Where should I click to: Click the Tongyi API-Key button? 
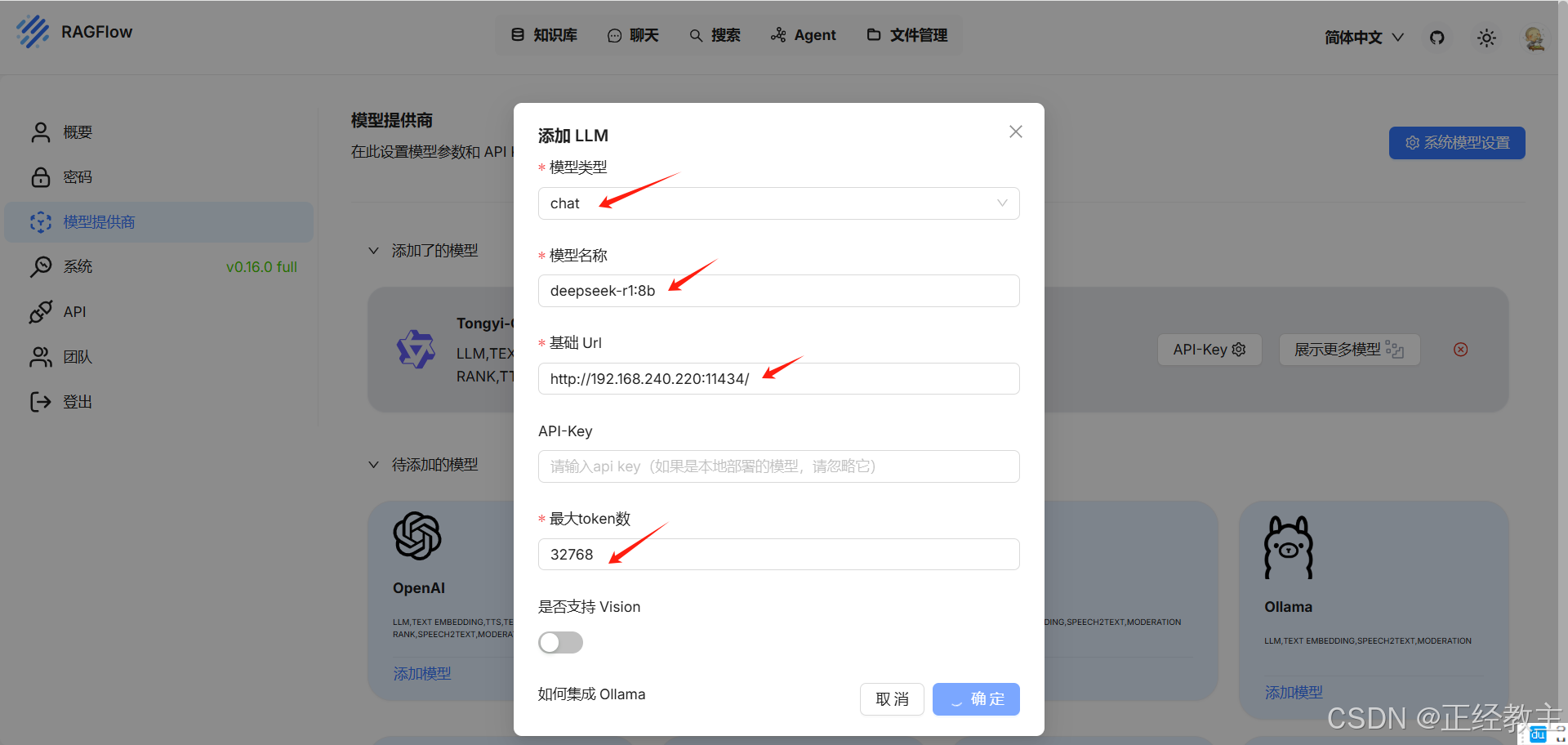click(1209, 350)
